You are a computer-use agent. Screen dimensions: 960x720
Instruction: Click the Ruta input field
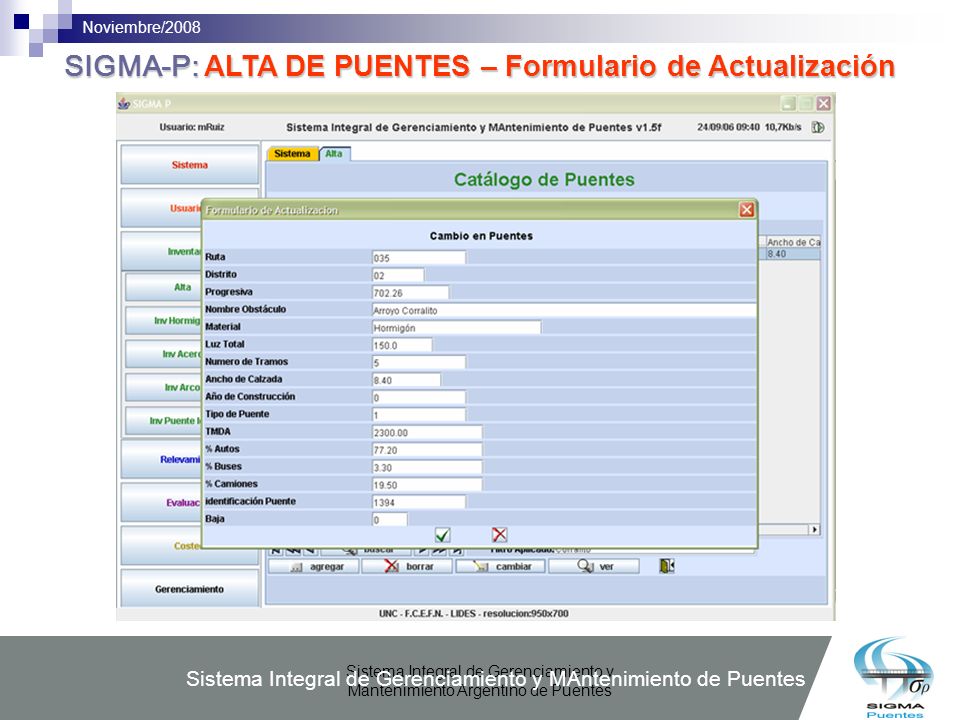coord(419,258)
